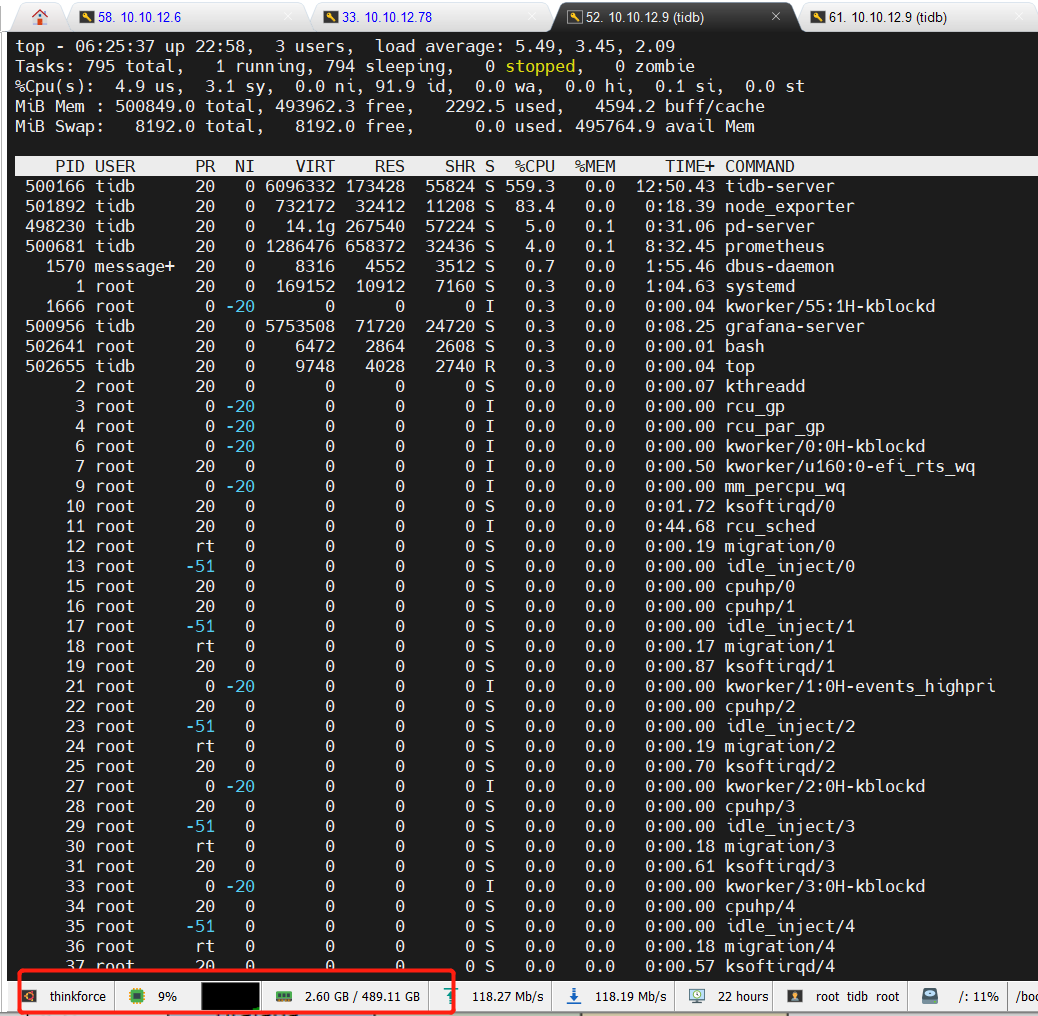Click the disk drive icon

pyautogui.click(x=930, y=996)
